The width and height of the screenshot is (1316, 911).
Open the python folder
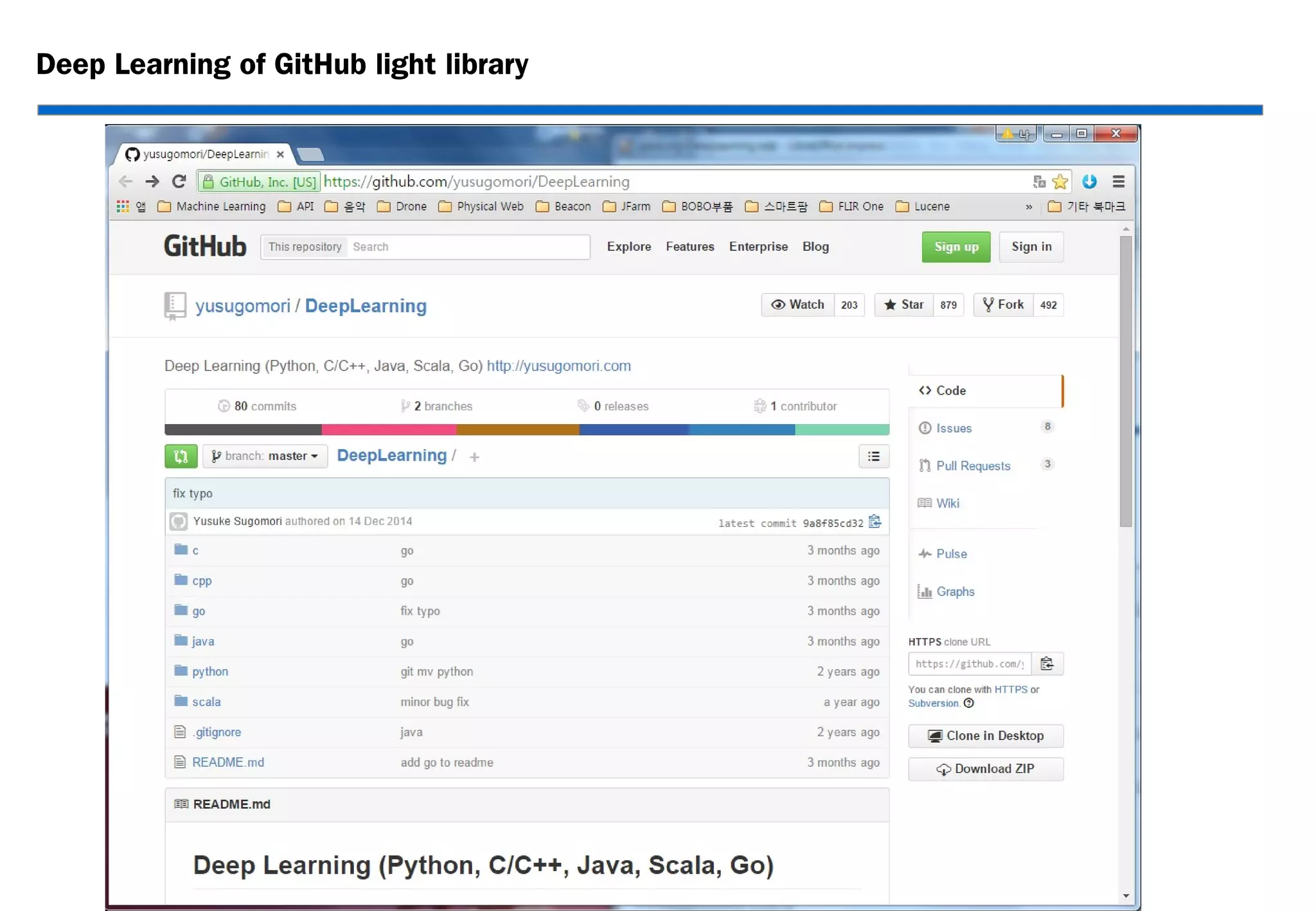tap(210, 671)
